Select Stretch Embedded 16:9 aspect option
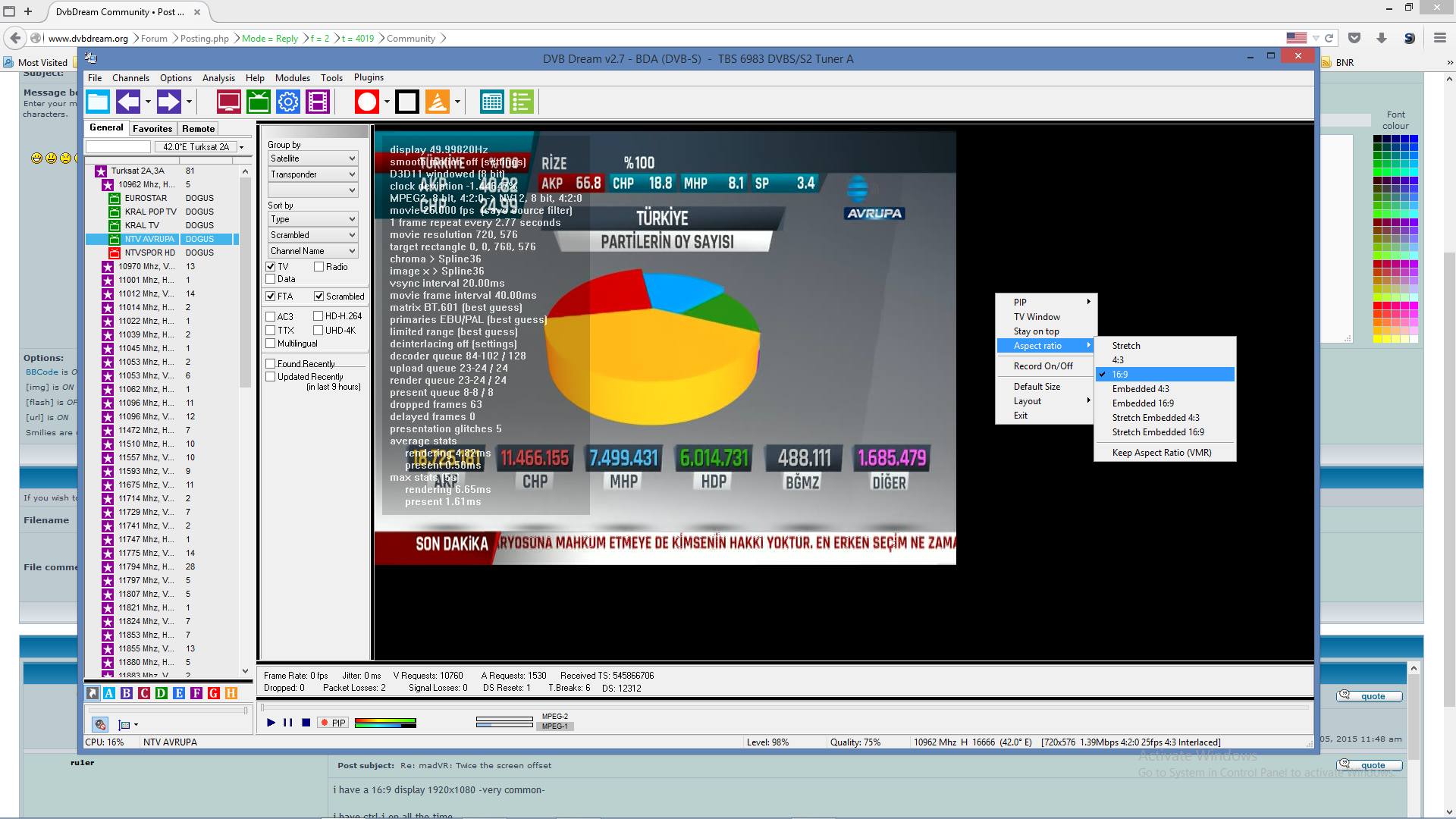 point(1165,432)
